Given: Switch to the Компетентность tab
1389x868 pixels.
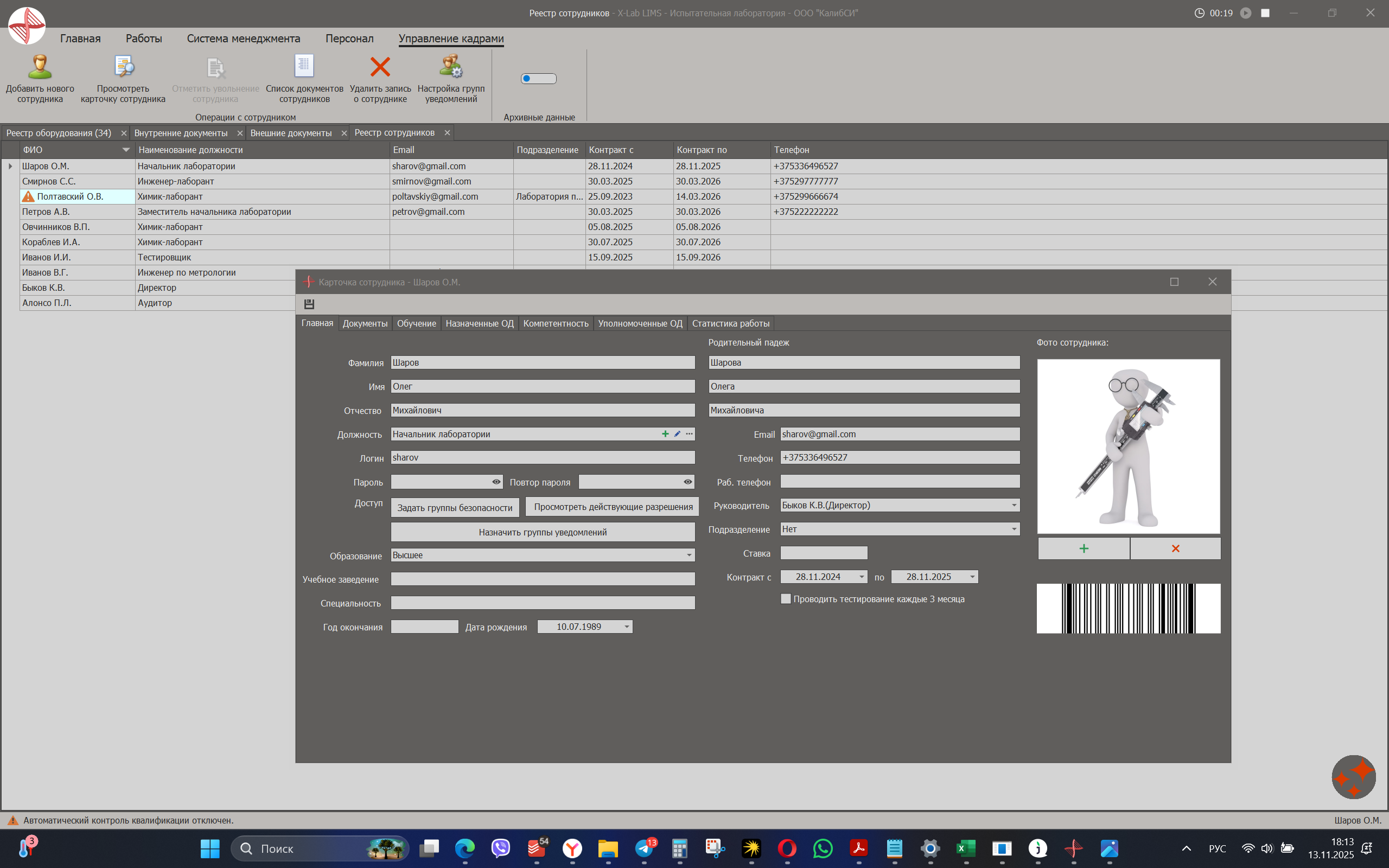Looking at the screenshot, I should 555,323.
